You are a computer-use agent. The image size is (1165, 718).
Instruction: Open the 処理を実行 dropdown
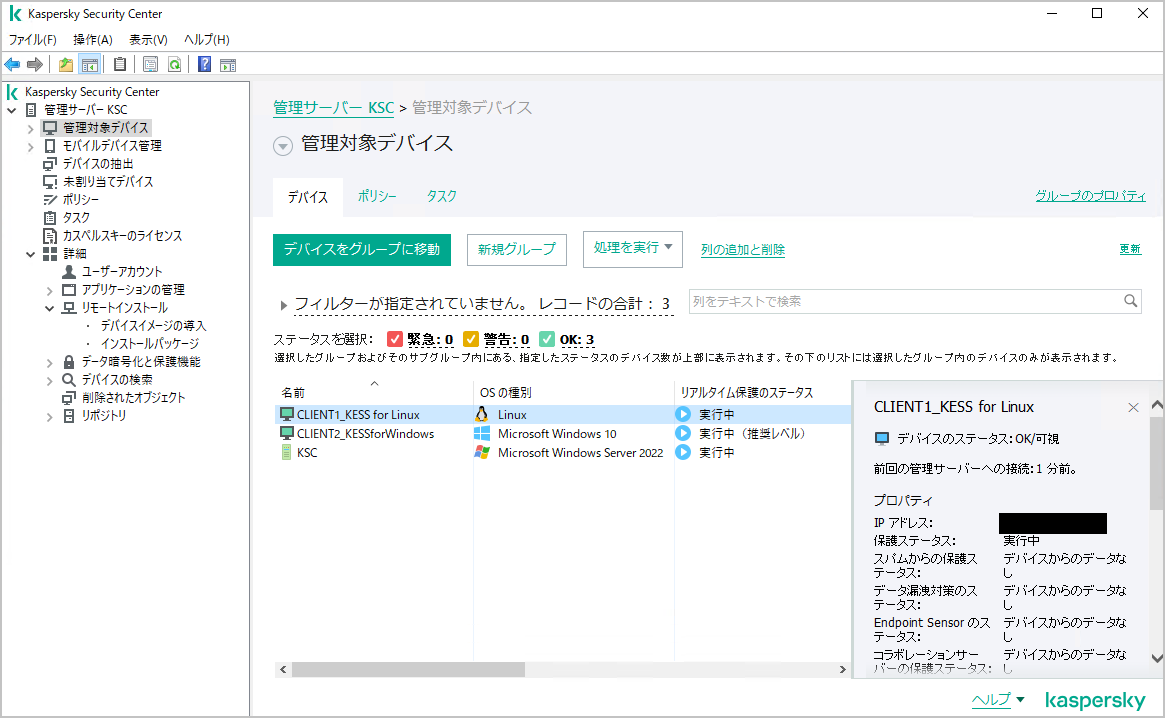632,248
